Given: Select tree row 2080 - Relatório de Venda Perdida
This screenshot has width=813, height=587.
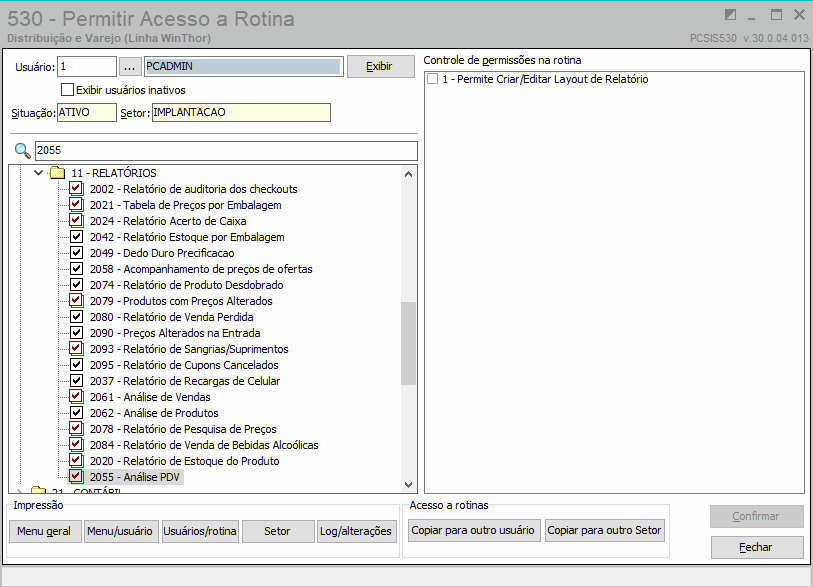Looking at the screenshot, I should pyautogui.click(x=172, y=317).
